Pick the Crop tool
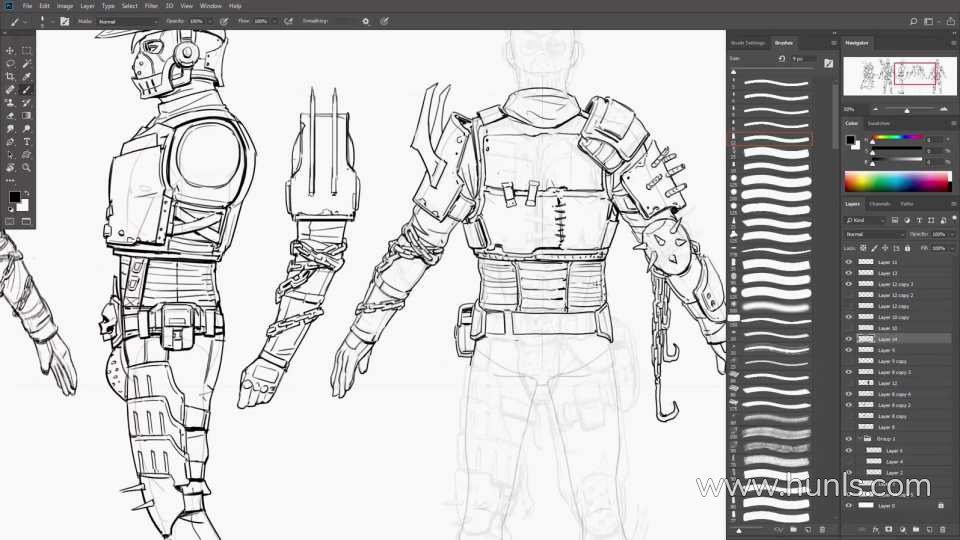The width and height of the screenshot is (960, 540). click(10, 76)
